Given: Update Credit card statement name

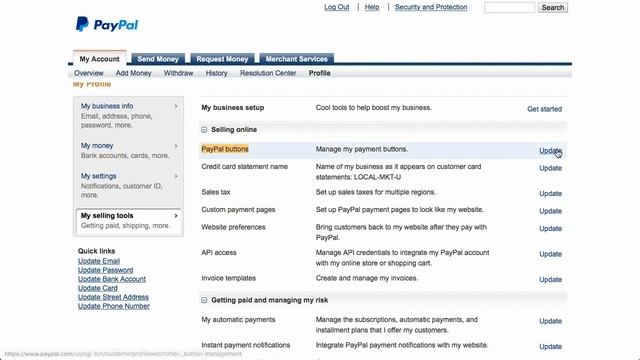Looking at the screenshot, I should pos(550,168).
